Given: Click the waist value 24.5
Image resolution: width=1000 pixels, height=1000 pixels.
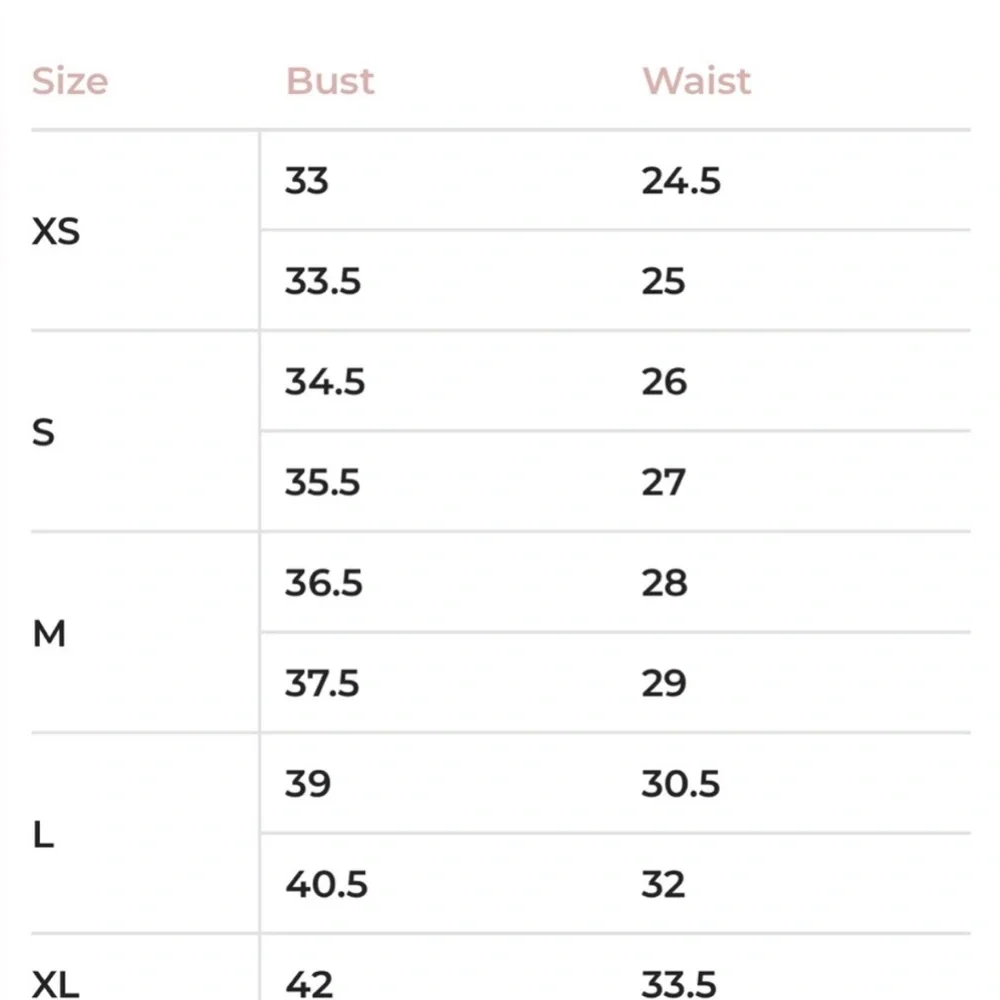Looking at the screenshot, I should (x=681, y=180).
